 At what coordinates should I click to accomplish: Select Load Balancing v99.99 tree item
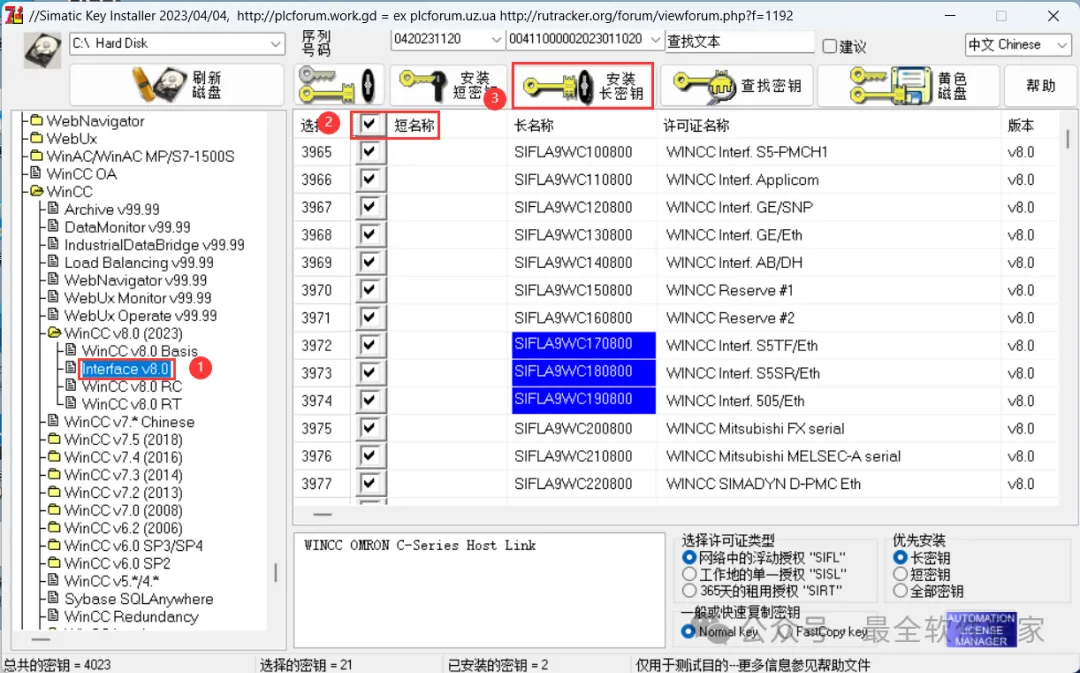(x=138, y=262)
